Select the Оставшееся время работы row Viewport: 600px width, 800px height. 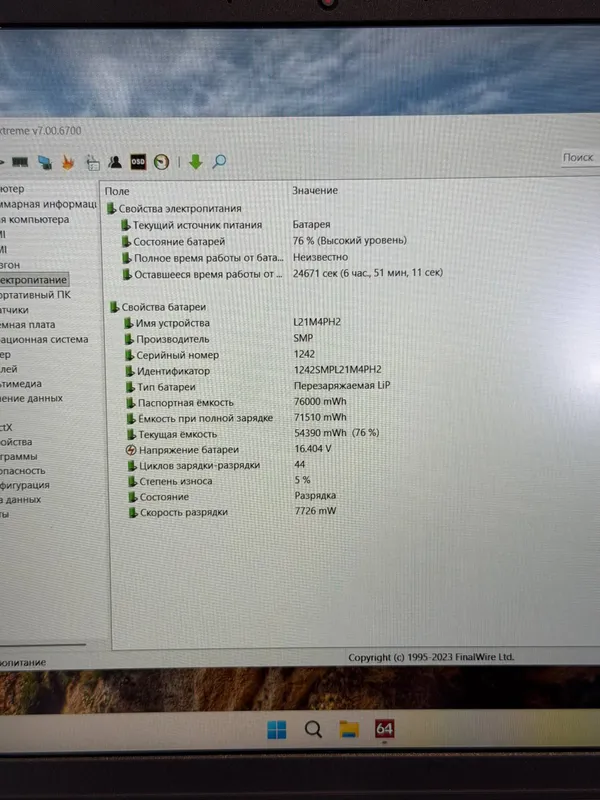click(x=203, y=274)
